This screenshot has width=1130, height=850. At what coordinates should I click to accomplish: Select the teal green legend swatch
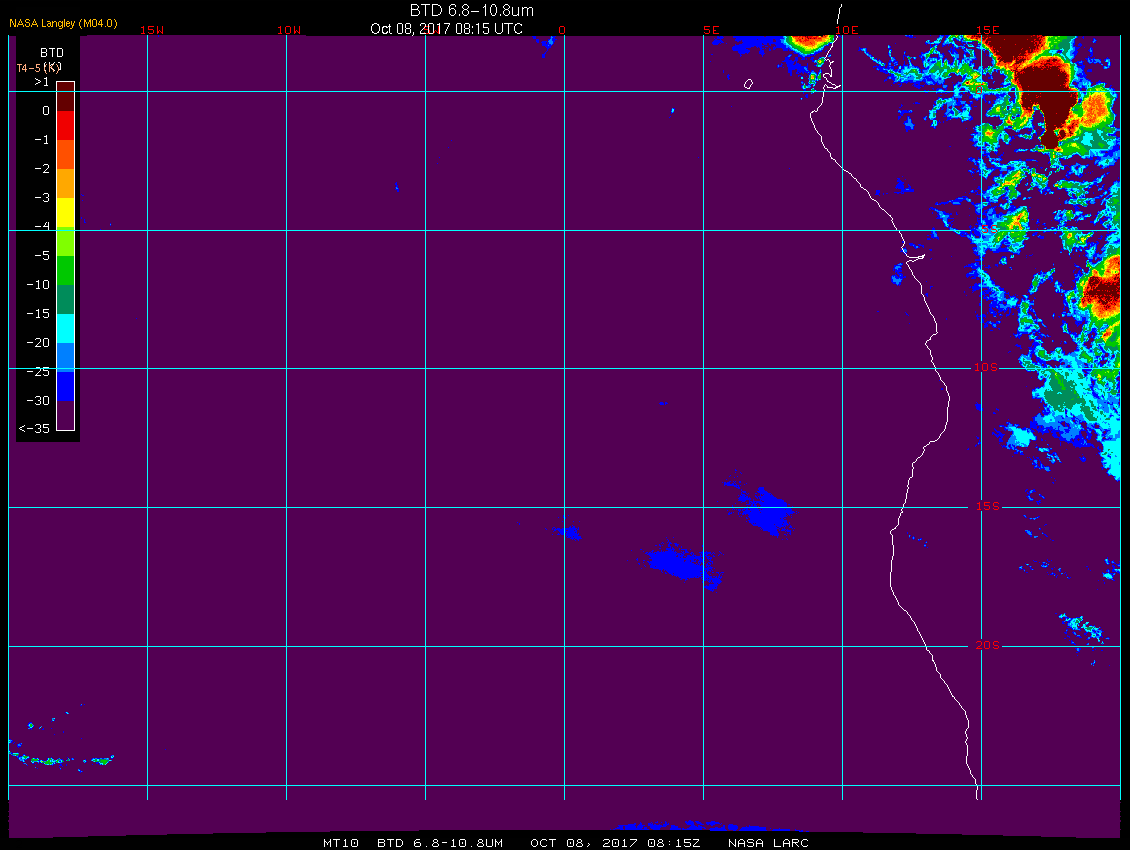coord(66,299)
